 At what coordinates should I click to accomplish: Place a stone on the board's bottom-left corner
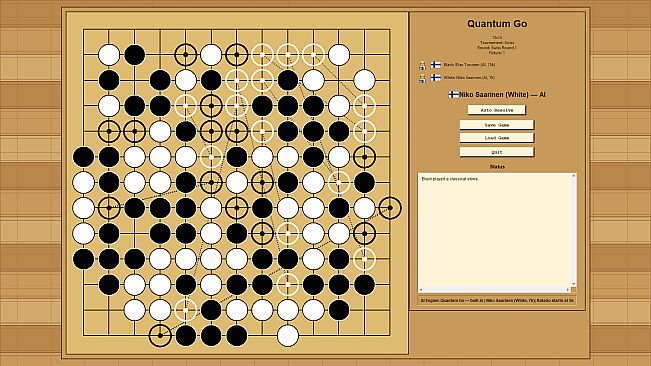coord(83,335)
